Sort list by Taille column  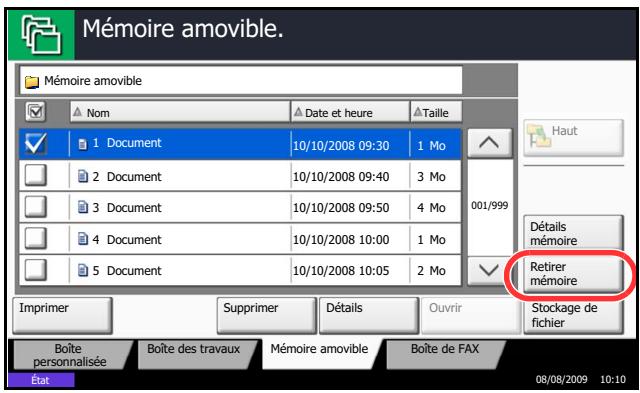436,112
